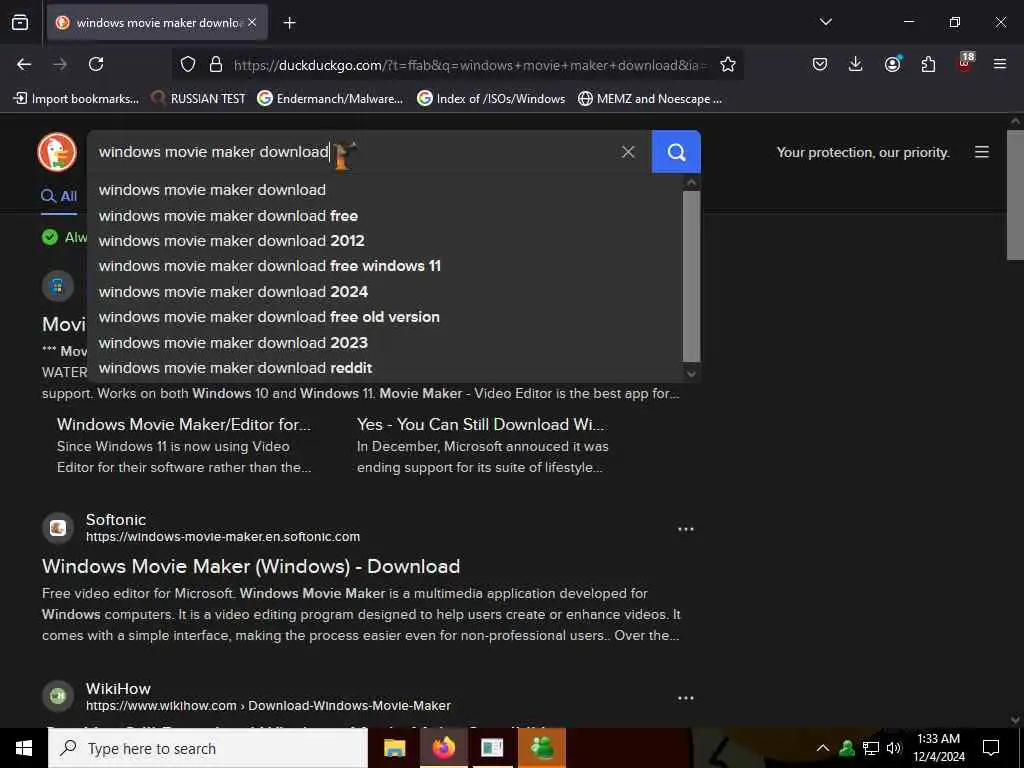Viewport: 1024px width, 768px height.
Task: Switch to Firefox in the taskbar
Action: 444,748
